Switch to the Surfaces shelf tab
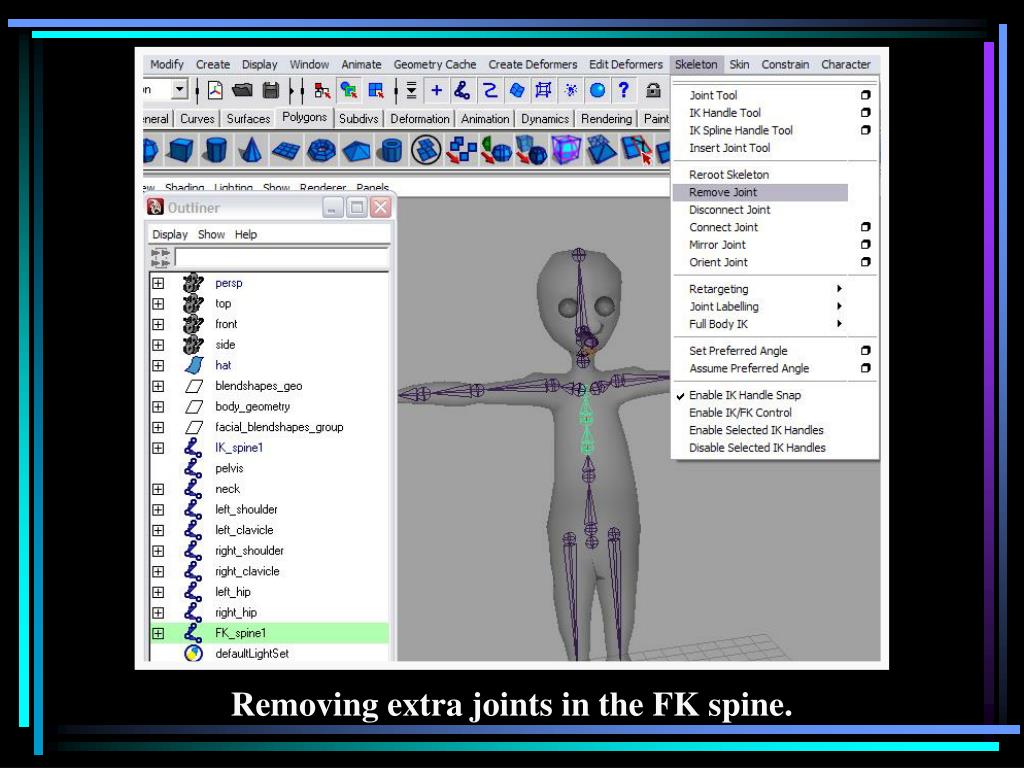1024x768 pixels. point(248,119)
